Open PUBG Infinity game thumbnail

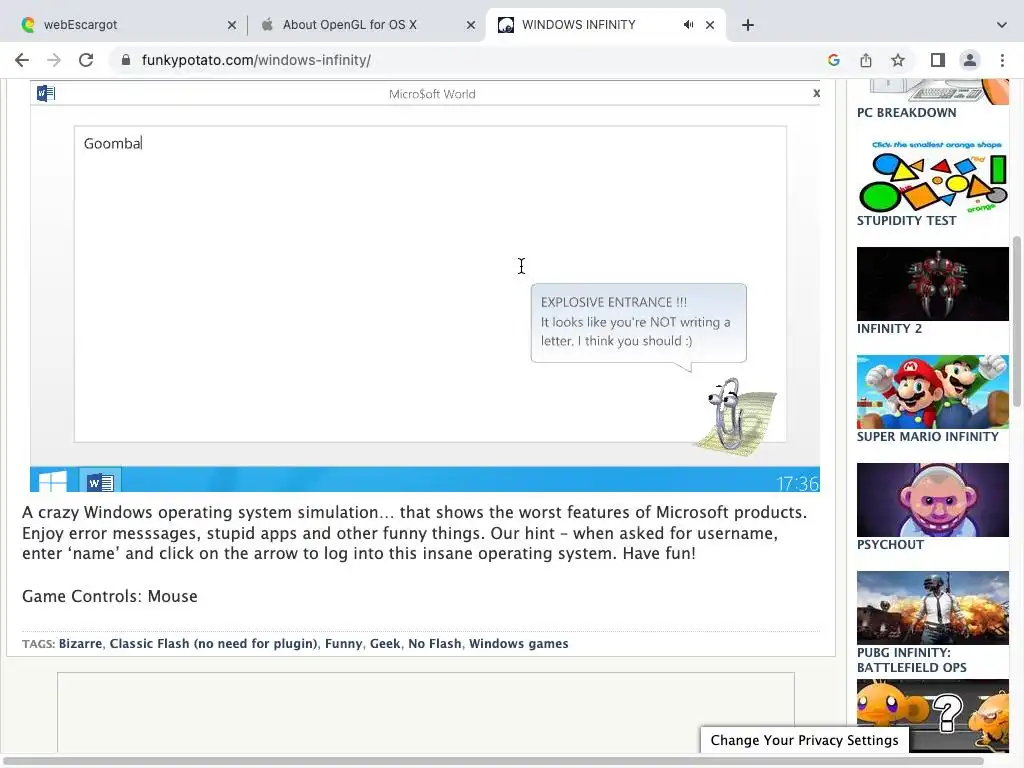coord(933,608)
